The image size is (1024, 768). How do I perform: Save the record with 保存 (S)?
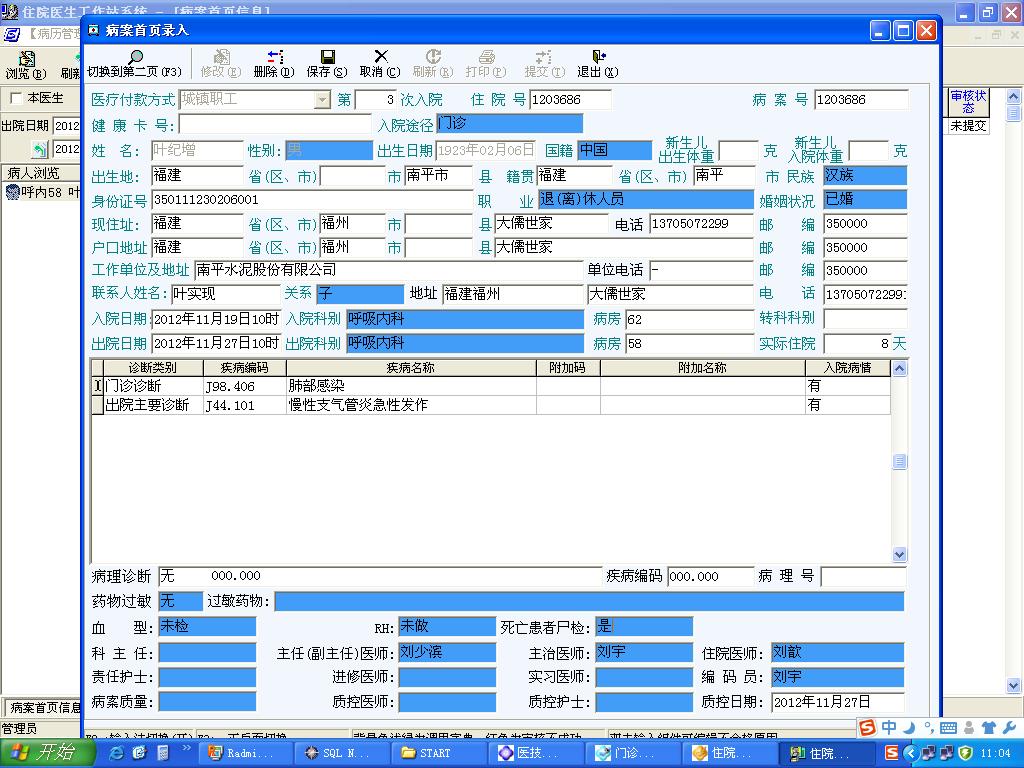pos(327,63)
